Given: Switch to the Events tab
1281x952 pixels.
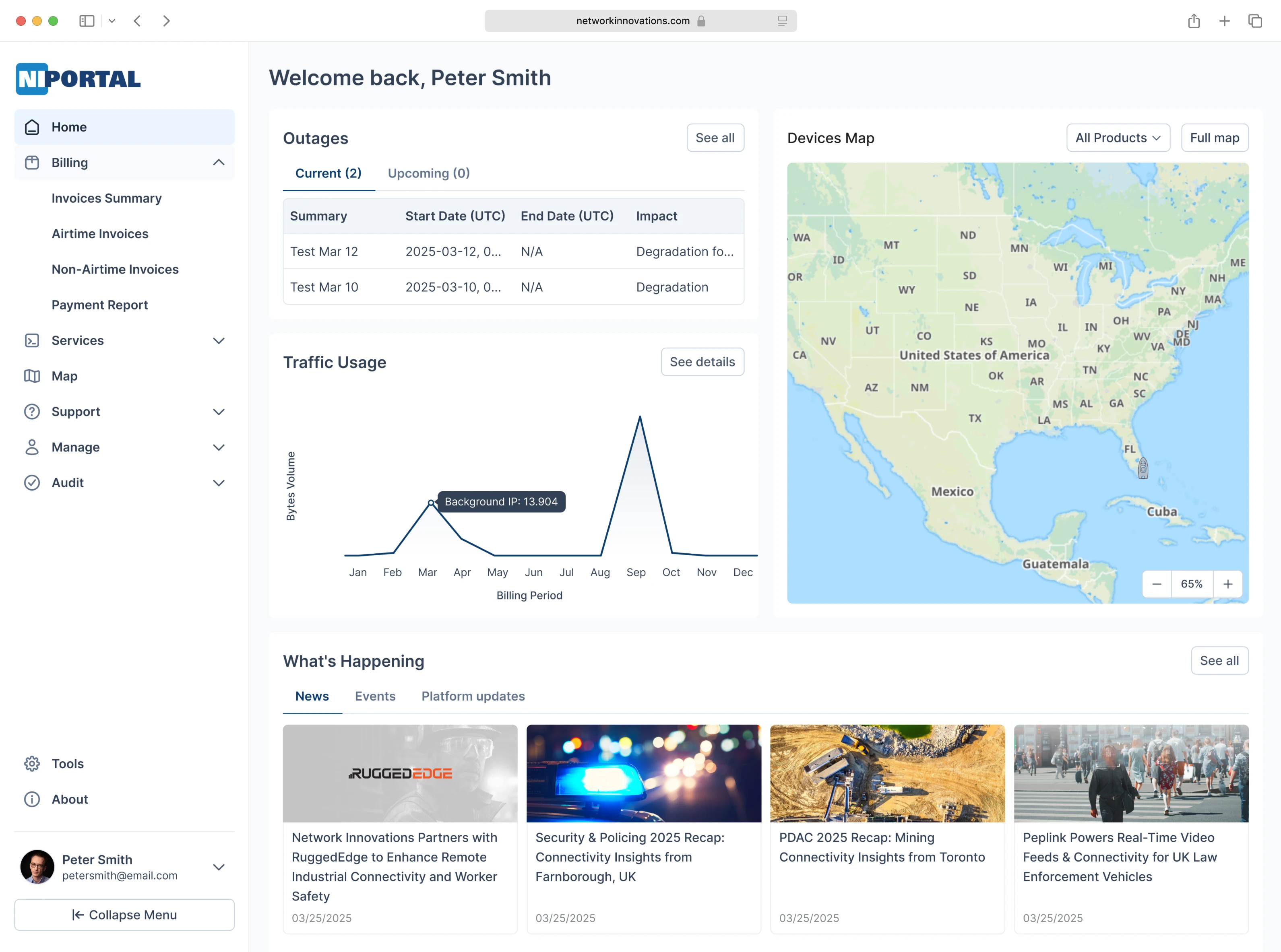Looking at the screenshot, I should tap(375, 696).
